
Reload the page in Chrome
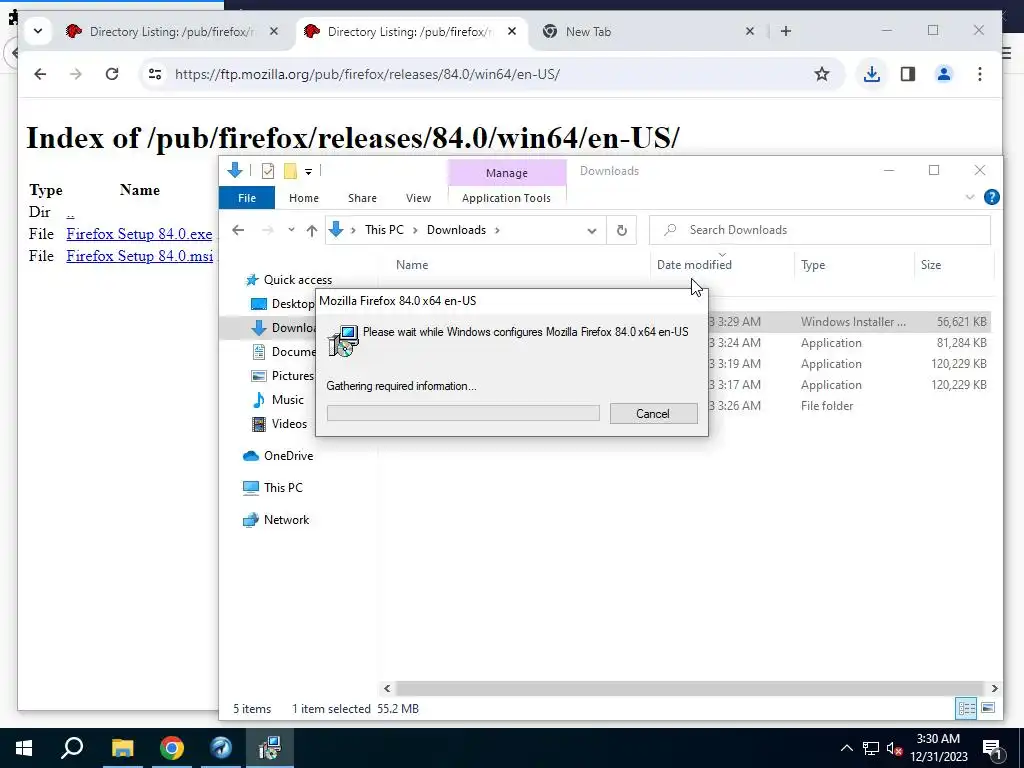(112, 74)
